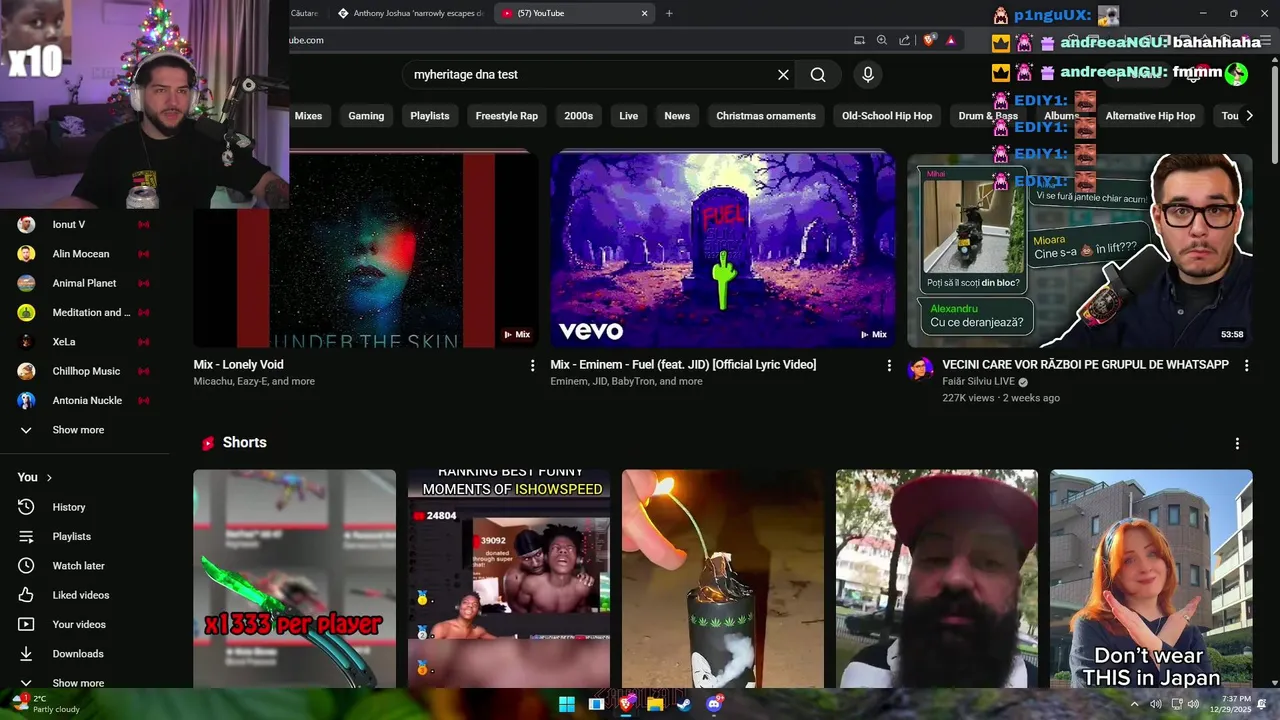Select the News filter chip
Screen dimensions: 1280x720
tap(677, 116)
